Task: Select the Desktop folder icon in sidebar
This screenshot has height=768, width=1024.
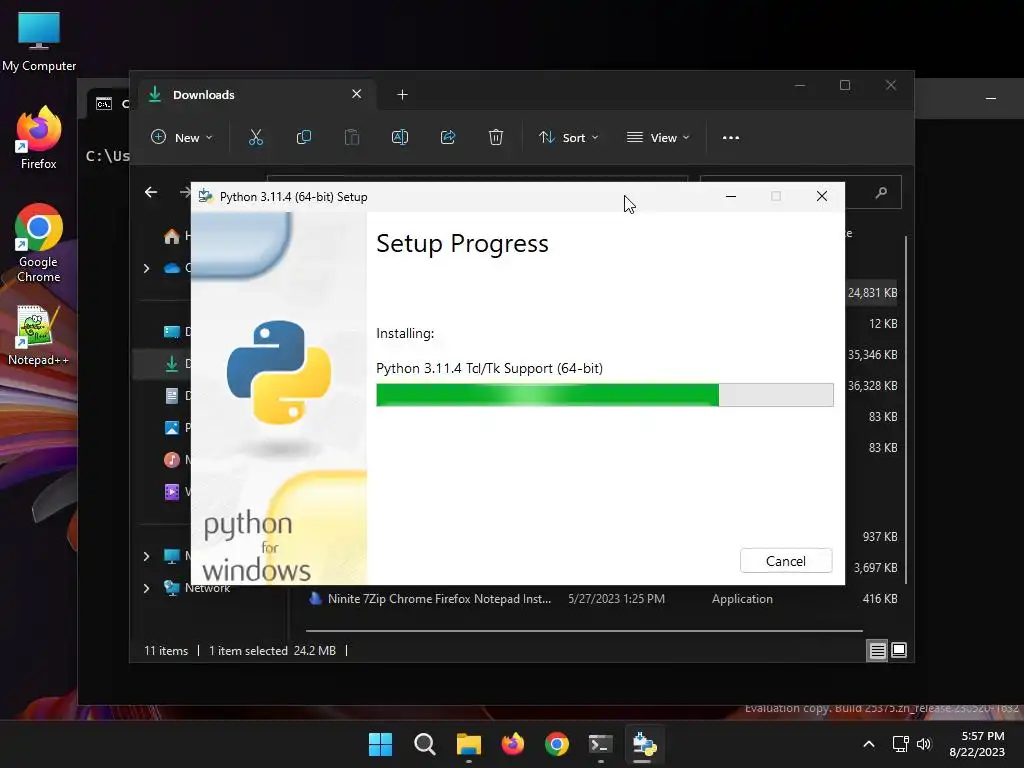Action: (x=172, y=332)
